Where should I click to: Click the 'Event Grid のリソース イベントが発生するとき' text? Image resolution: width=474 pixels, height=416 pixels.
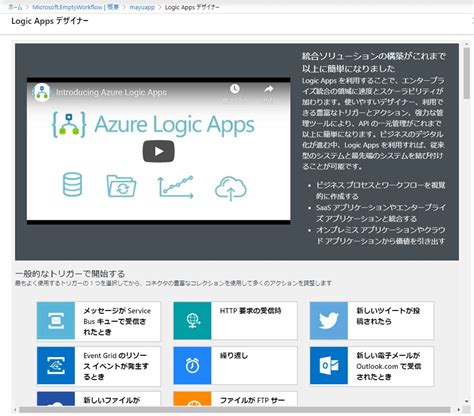point(116,366)
